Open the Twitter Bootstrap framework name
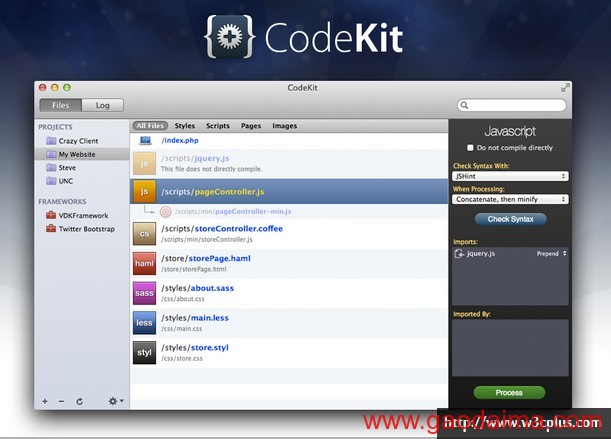The height and width of the screenshot is (439, 611). 87,229
